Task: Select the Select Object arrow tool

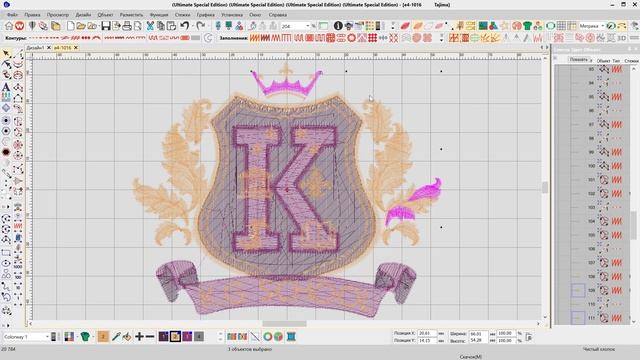Action: 6,53
